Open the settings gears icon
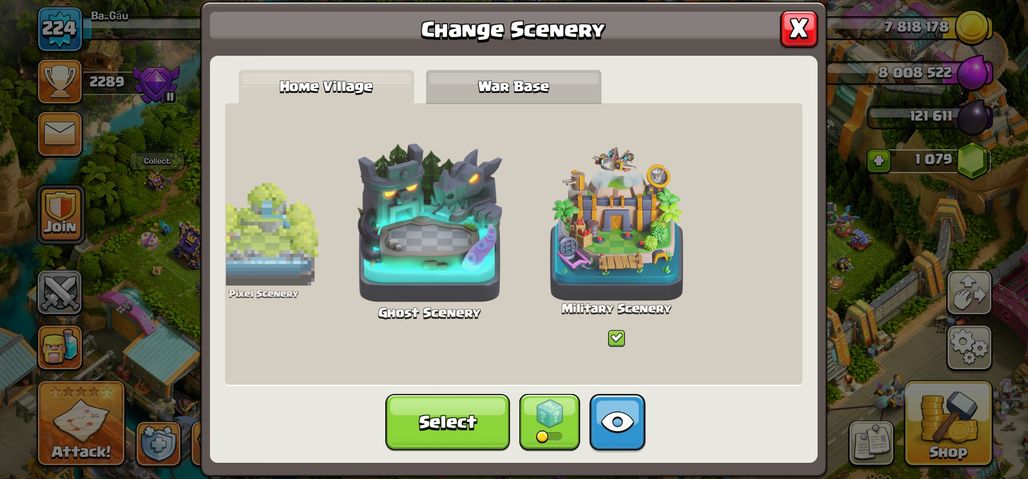 click(x=969, y=347)
